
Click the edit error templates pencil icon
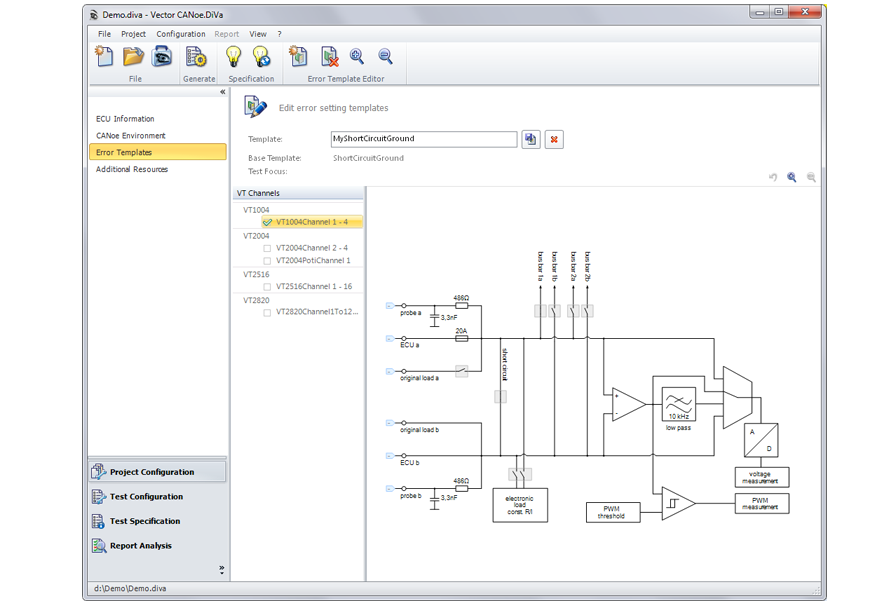pos(255,107)
